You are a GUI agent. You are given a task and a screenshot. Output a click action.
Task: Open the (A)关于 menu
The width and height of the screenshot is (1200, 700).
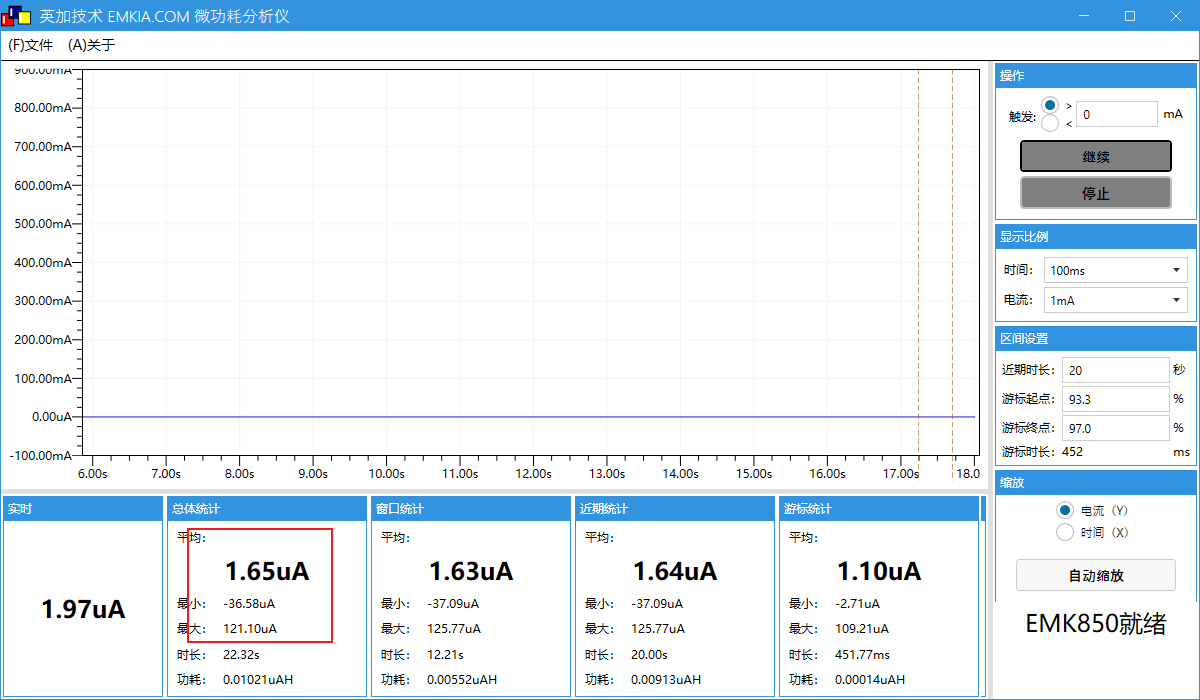[92, 45]
